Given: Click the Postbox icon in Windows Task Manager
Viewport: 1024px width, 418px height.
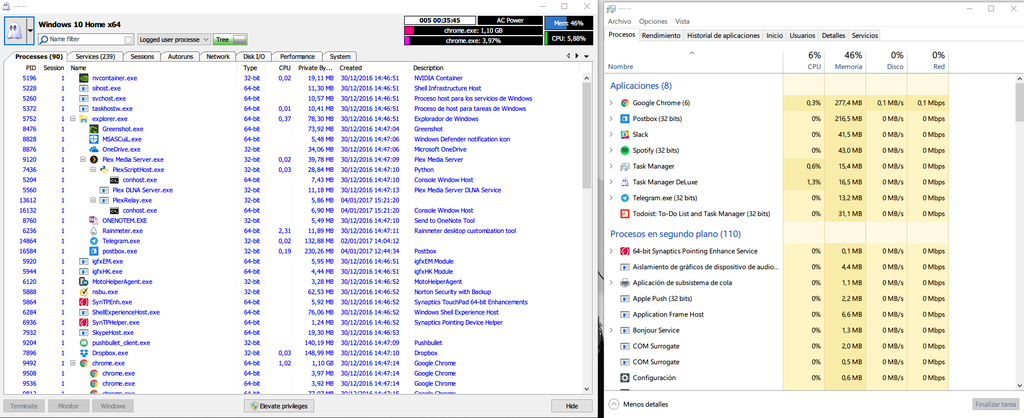Looking at the screenshot, I should coord(625,119).
